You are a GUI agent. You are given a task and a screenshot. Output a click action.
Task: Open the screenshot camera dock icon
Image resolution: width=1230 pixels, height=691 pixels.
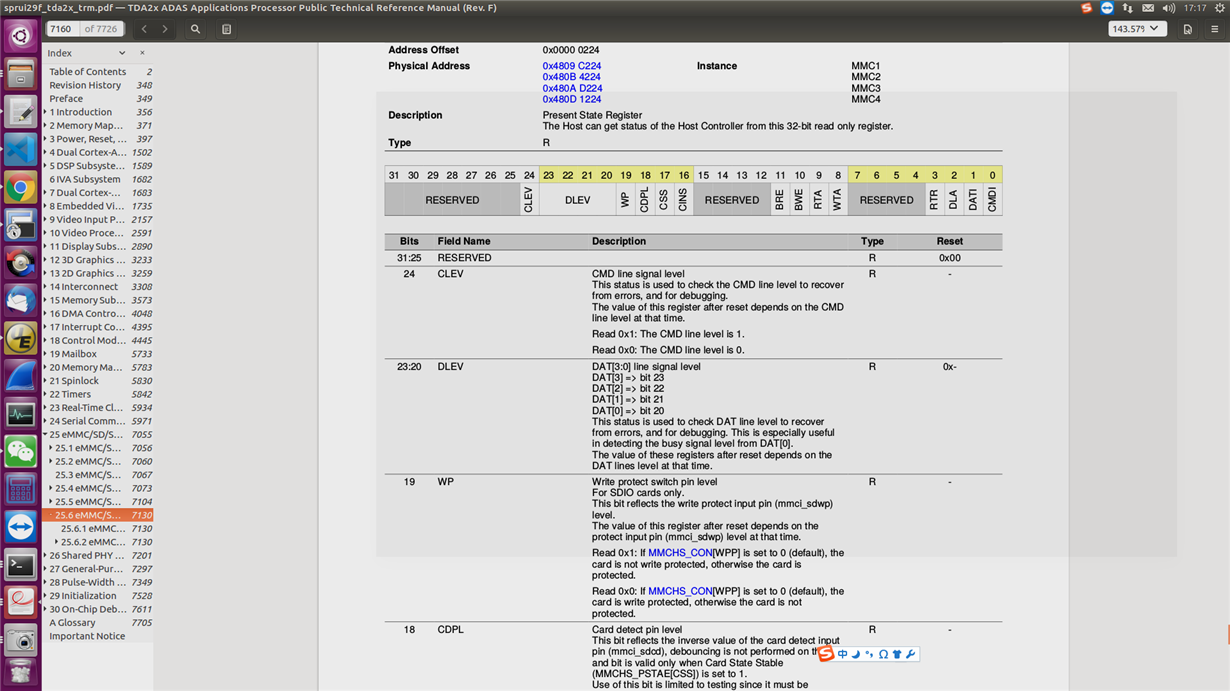pyautogui.click(x=20, y=640)
